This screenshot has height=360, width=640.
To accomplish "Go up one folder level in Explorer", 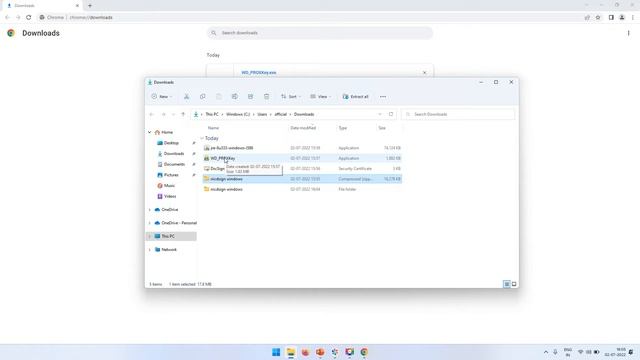I will (183, 114).
